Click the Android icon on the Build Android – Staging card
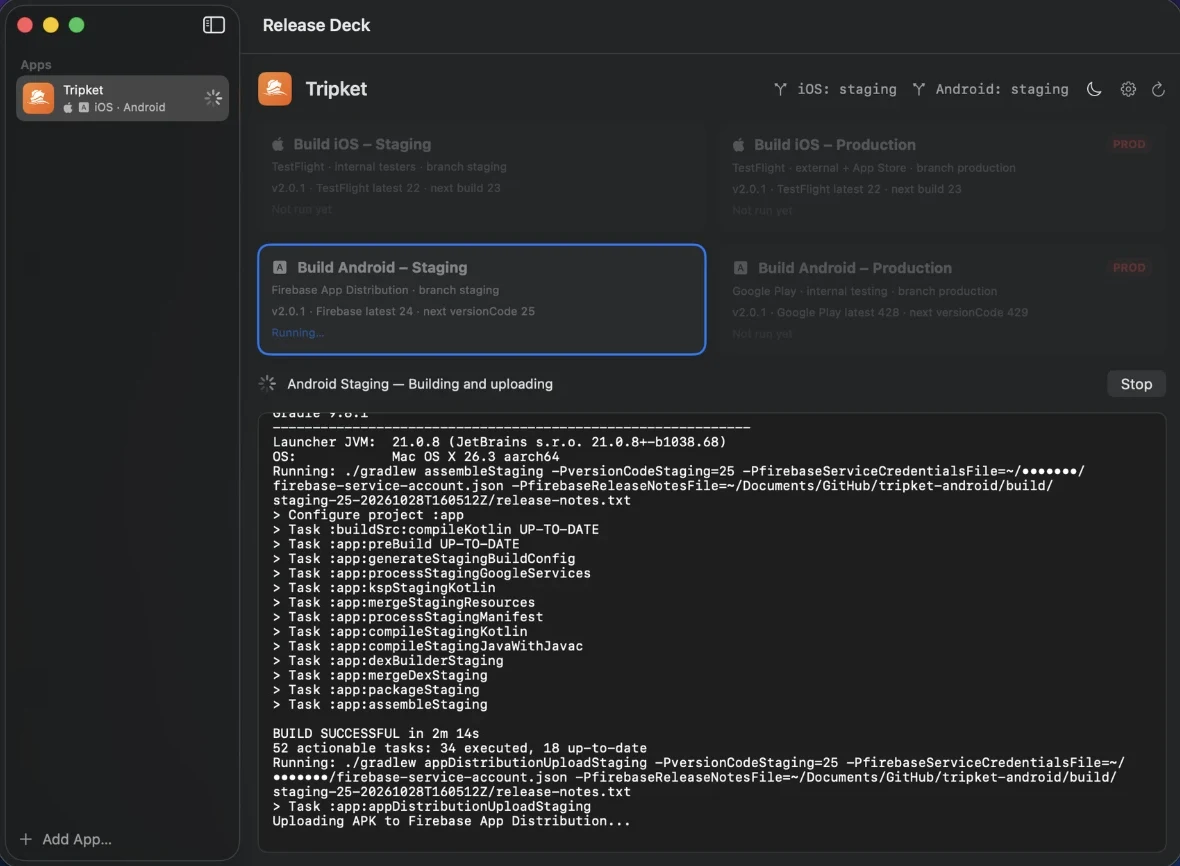 coord(279,267)
